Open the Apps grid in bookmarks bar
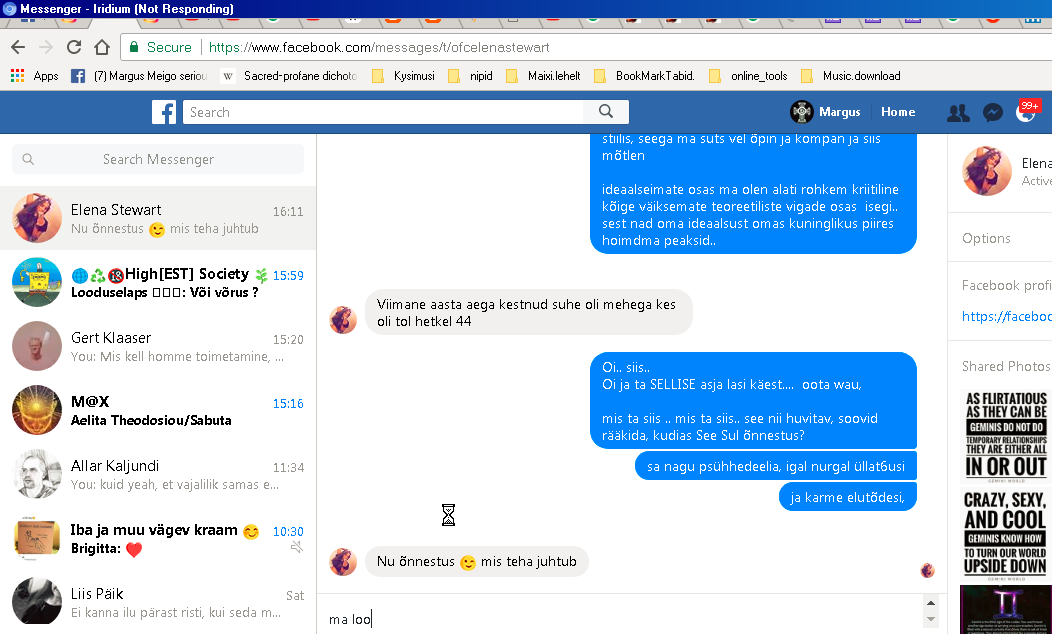1052x634 pixels. click(x=34, y=76)
